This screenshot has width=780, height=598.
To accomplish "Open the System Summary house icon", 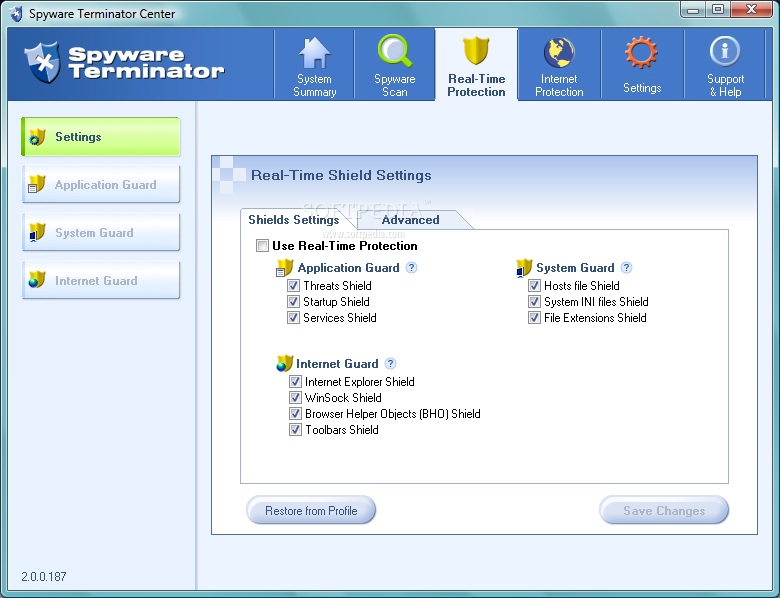I will [x=314, y=53].
